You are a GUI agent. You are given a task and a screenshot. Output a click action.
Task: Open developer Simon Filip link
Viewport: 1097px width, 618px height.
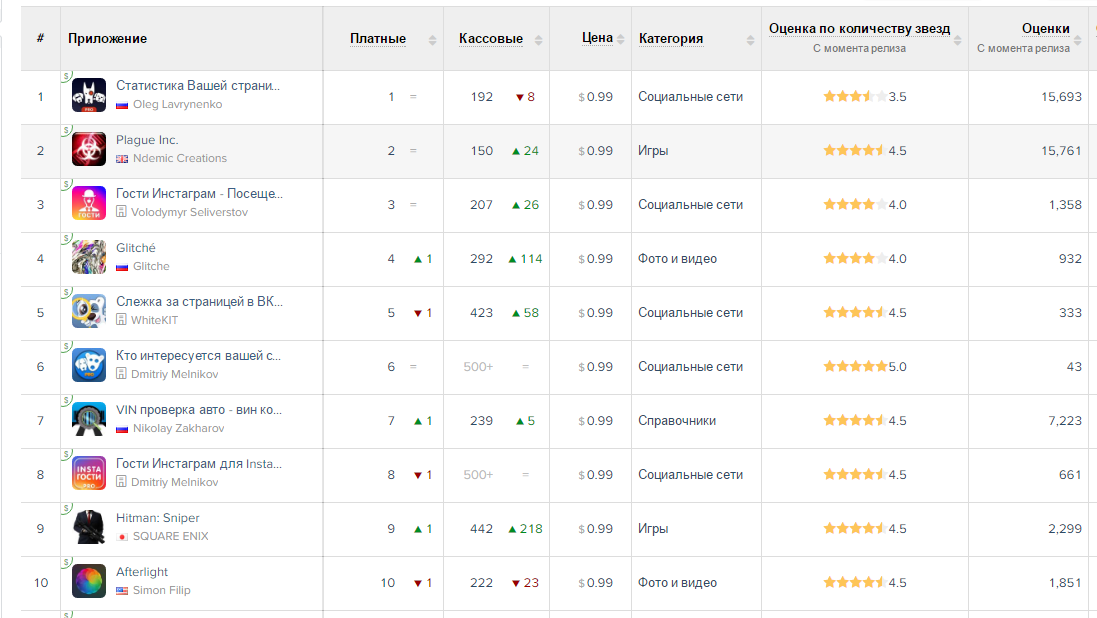(162, 590)
